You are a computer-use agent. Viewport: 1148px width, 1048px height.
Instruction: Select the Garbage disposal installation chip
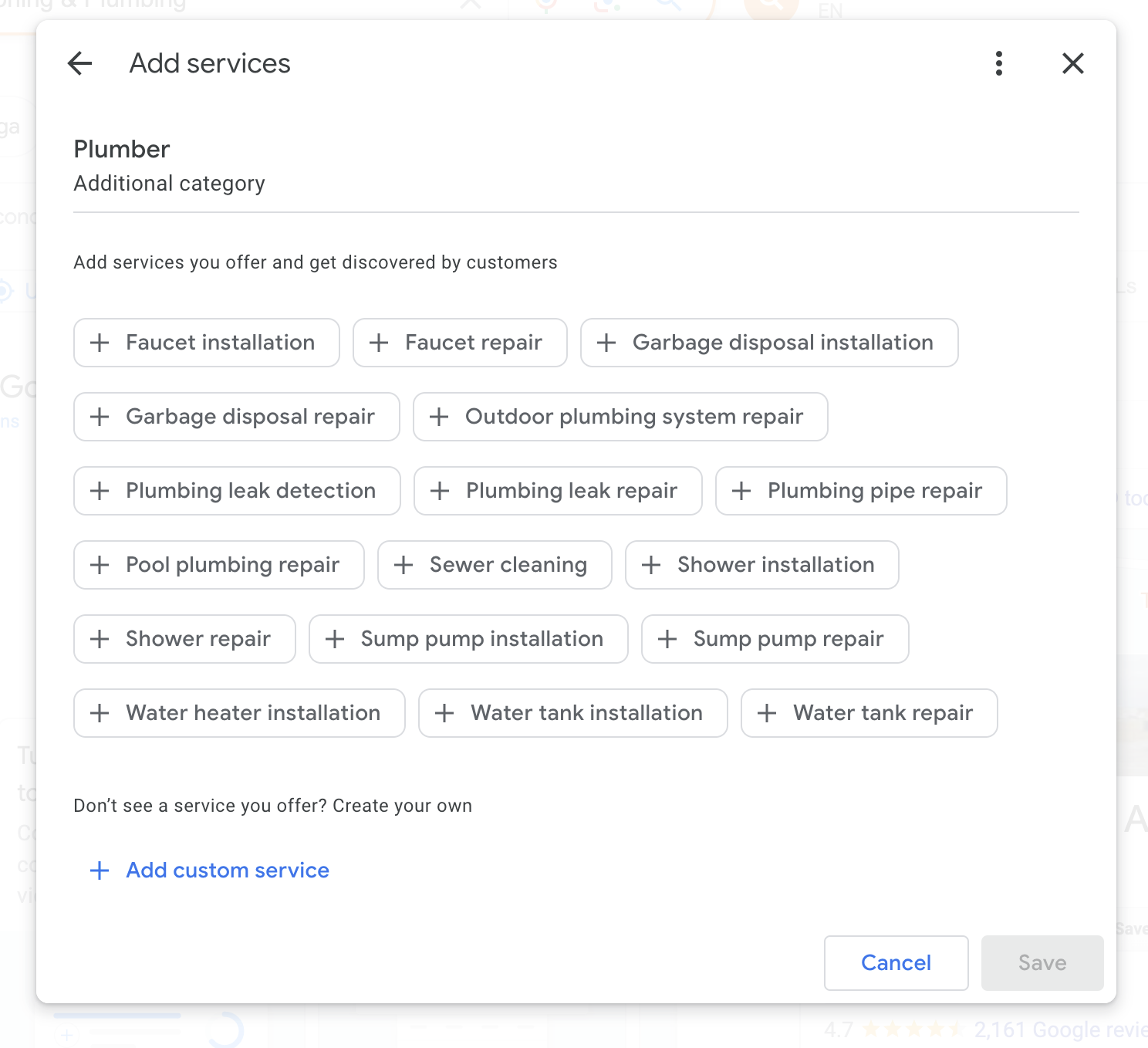tap(769, 343)
